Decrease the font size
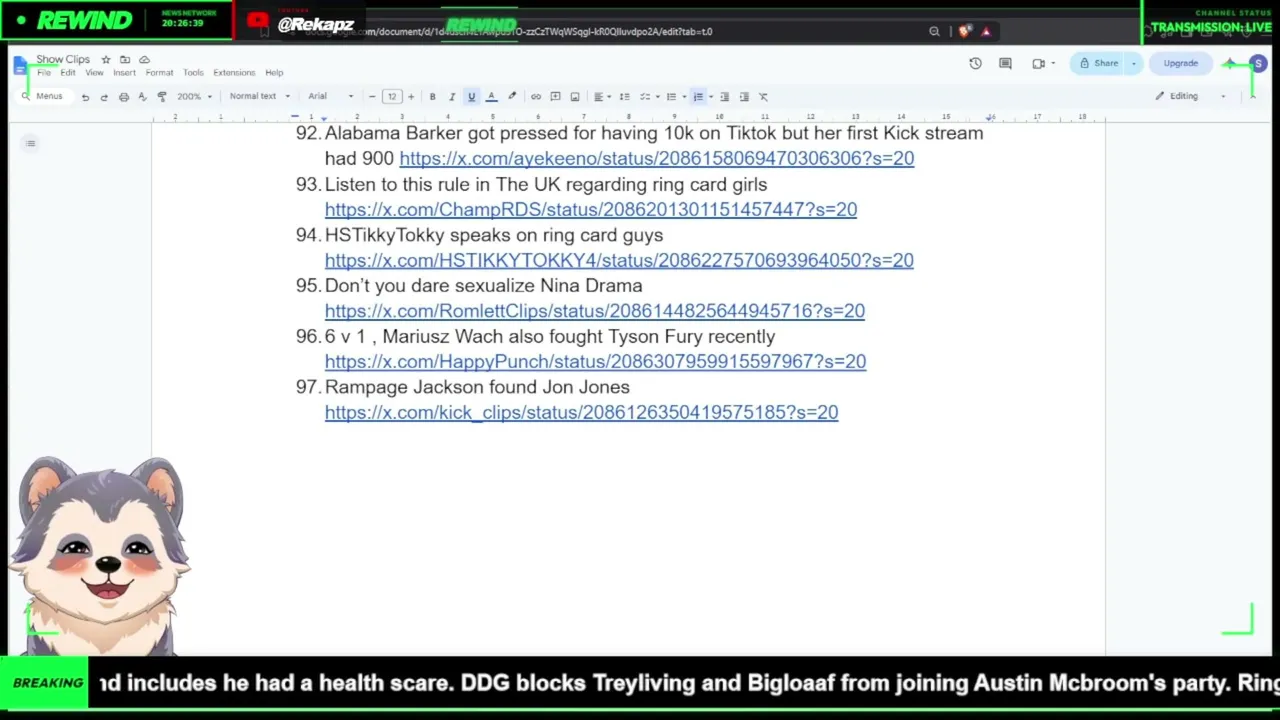 click(372, 97)
